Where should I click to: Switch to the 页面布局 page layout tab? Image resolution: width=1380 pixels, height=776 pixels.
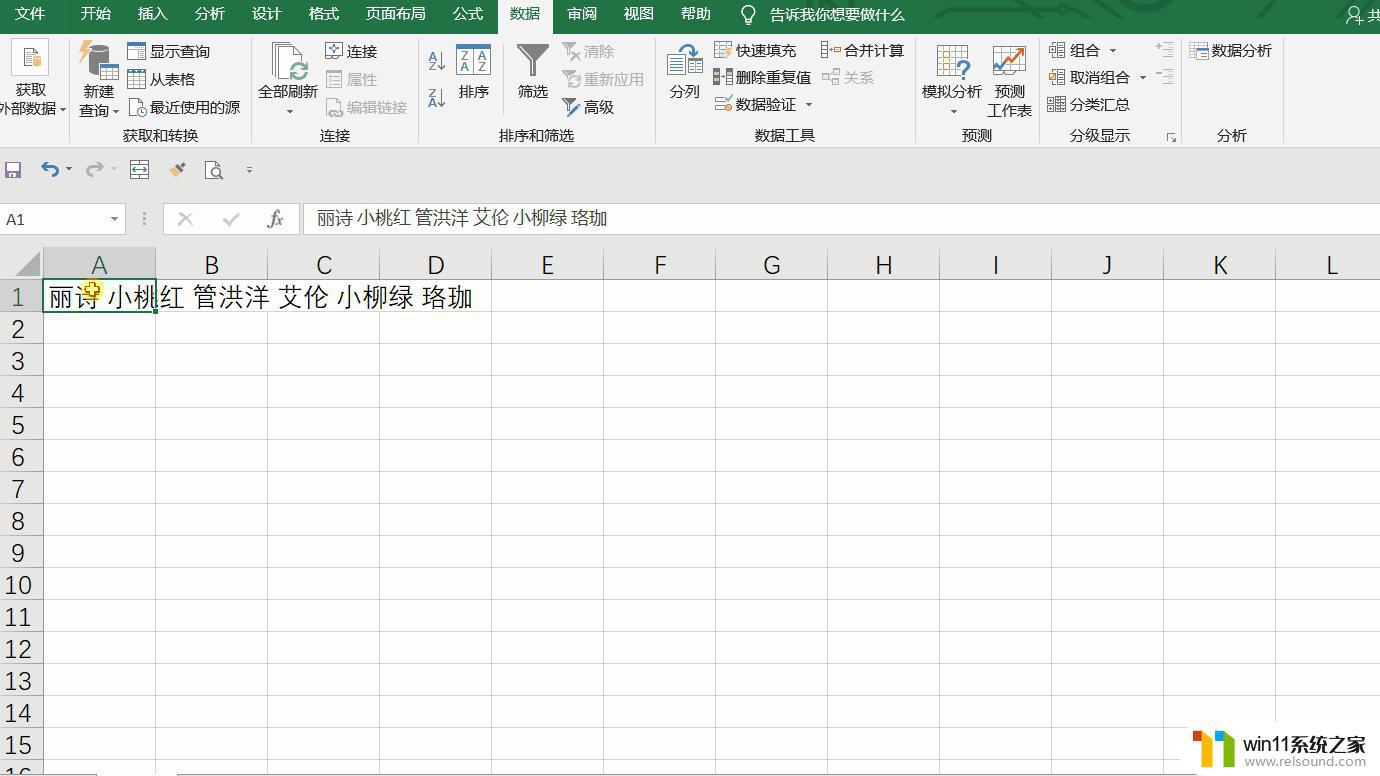(396, 14)
